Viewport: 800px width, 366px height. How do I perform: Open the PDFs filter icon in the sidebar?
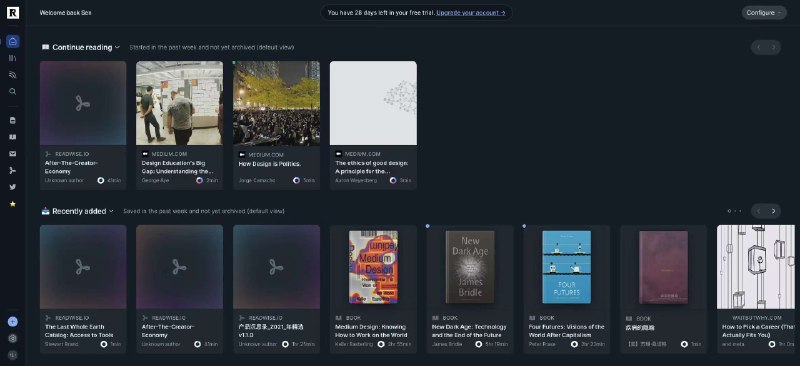13,170
